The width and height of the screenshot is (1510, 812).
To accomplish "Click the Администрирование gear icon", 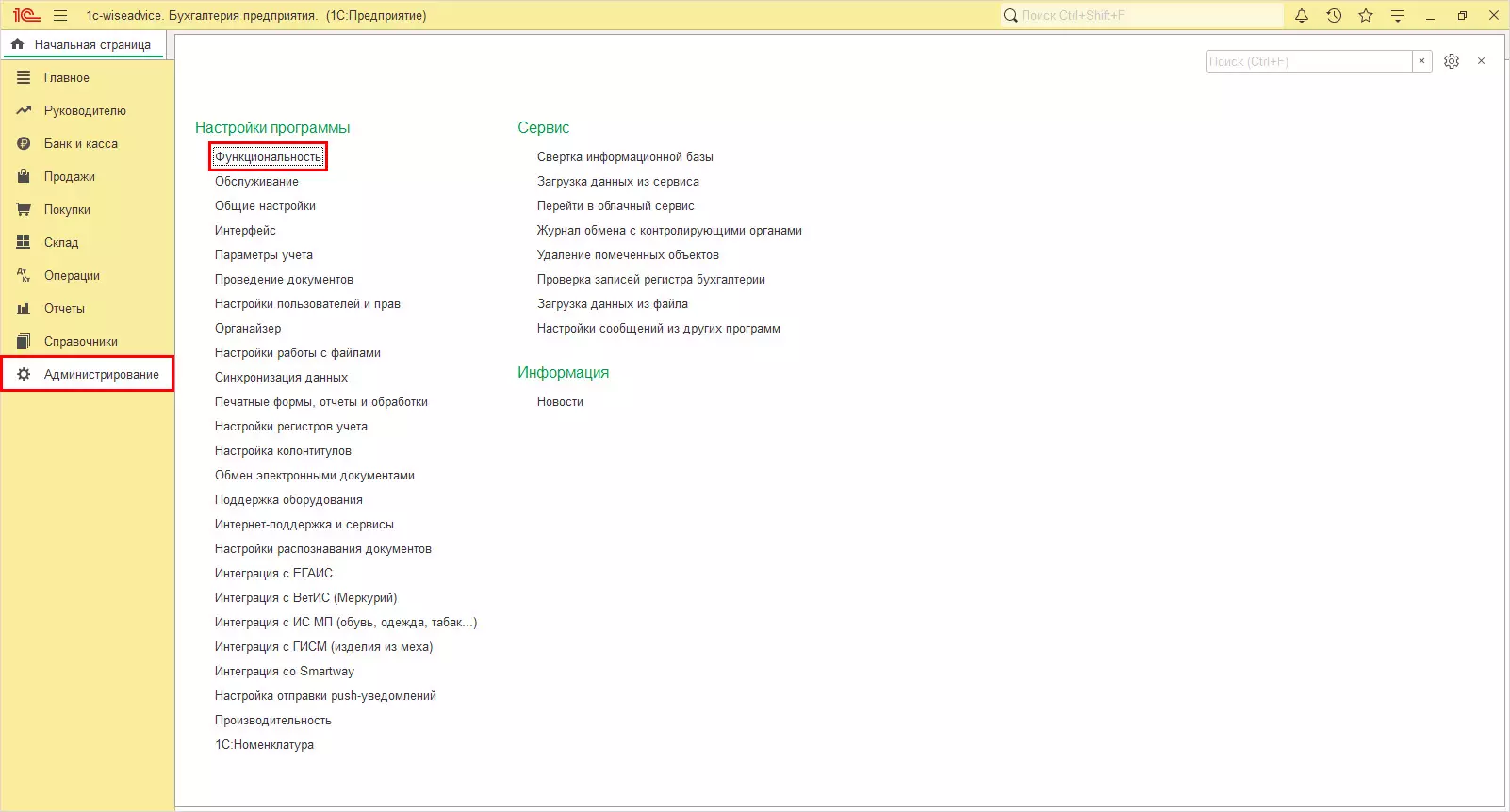I will click(24, 374).
